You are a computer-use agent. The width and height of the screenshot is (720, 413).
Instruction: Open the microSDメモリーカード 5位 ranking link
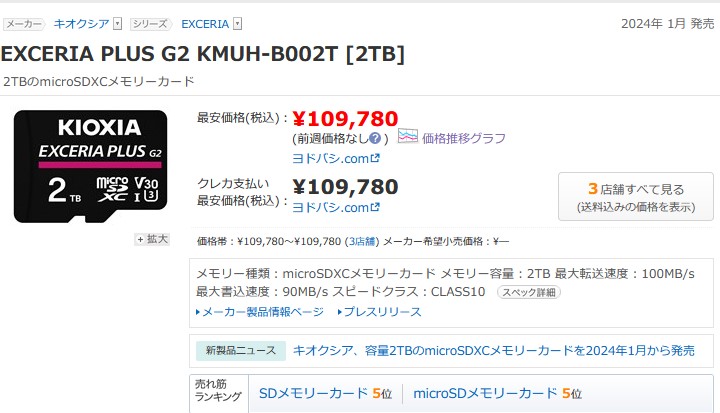(497, 394)
